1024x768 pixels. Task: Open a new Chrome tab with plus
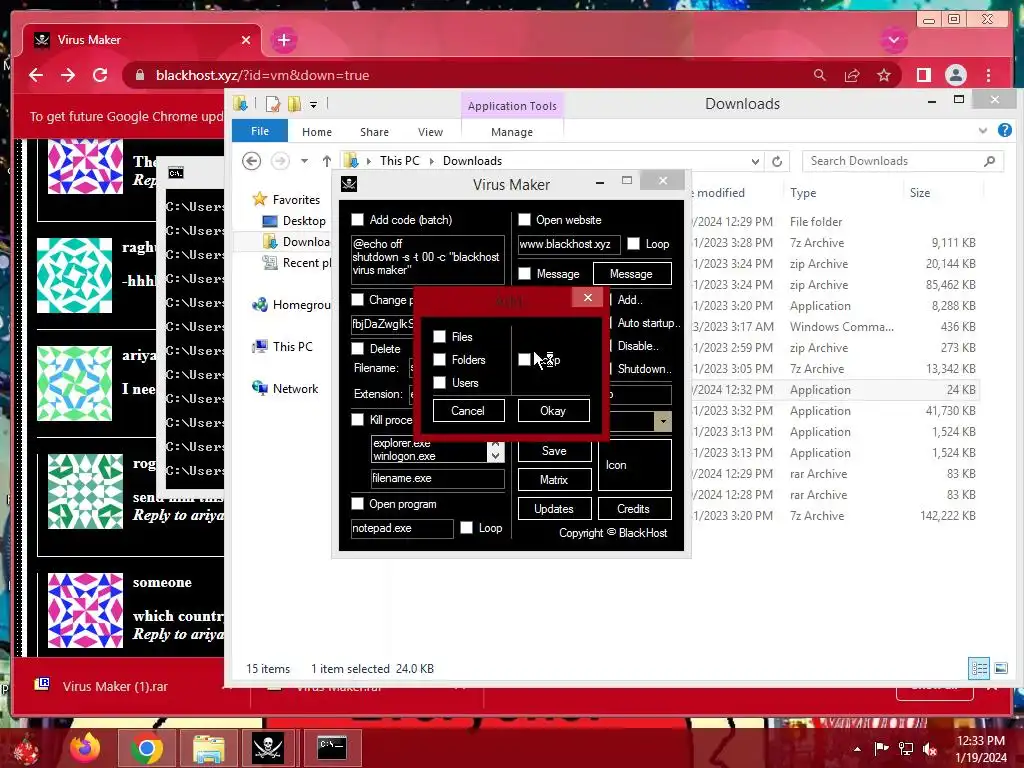[x=283, y=40]
